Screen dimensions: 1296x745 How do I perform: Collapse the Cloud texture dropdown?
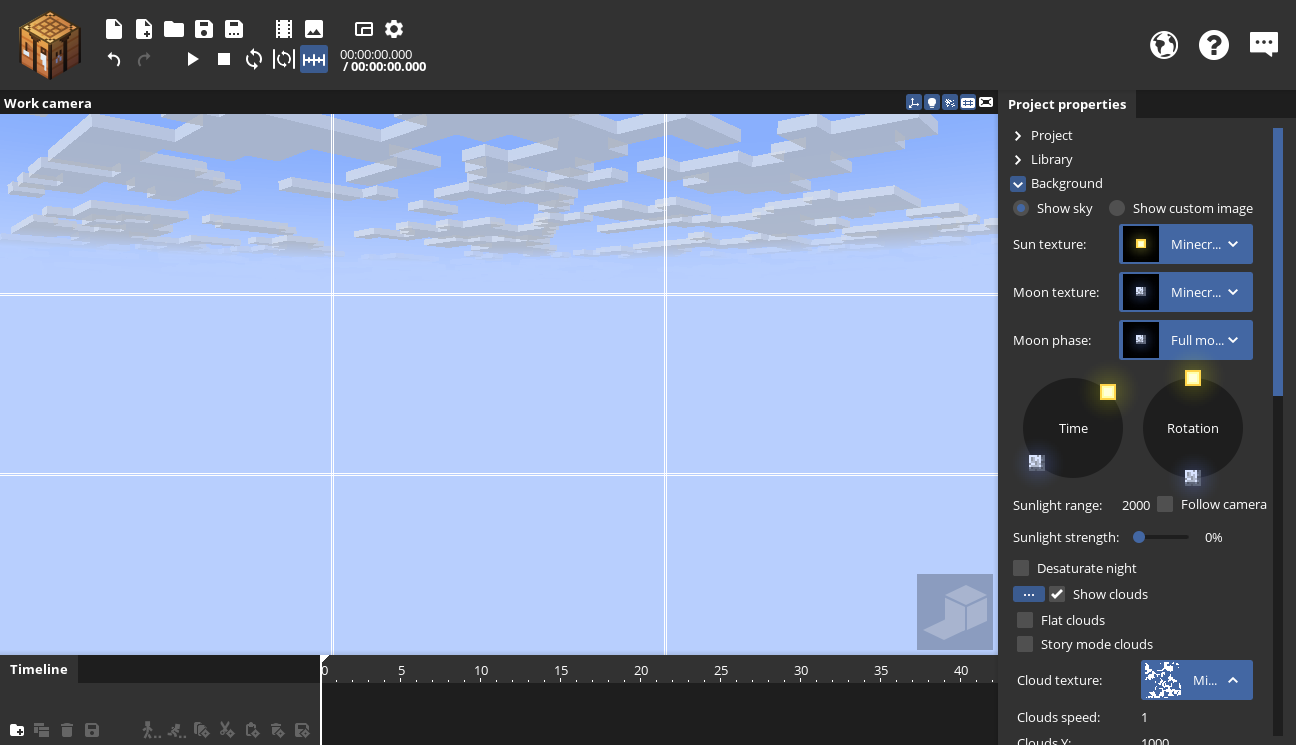pyautogui.click(x=1197, y=680)
